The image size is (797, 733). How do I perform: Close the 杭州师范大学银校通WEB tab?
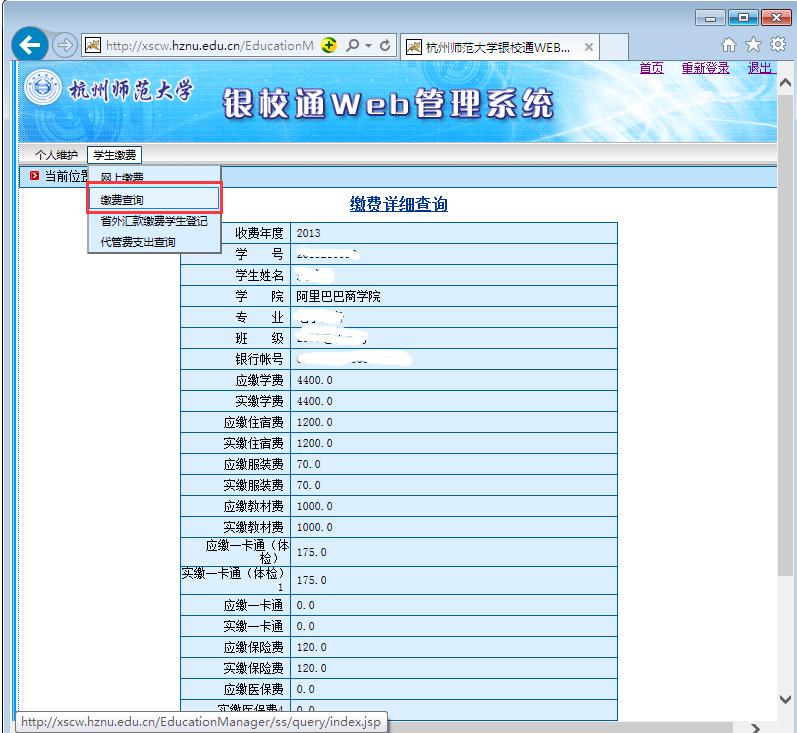[589, 47]
